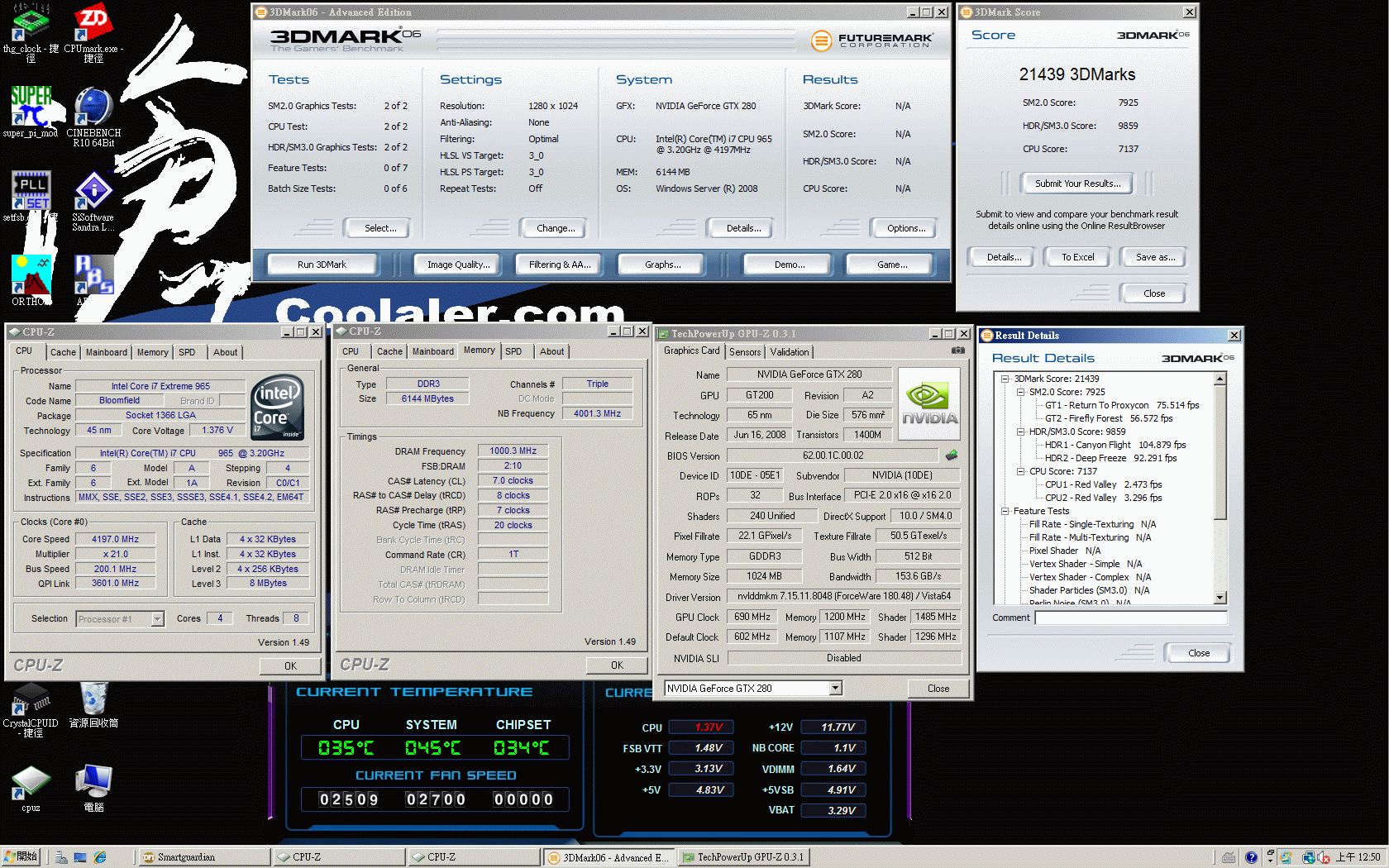Collapse the HDR/SM3.0 Score: 9859 node

pyautogui.click(x=1020, y=432)
